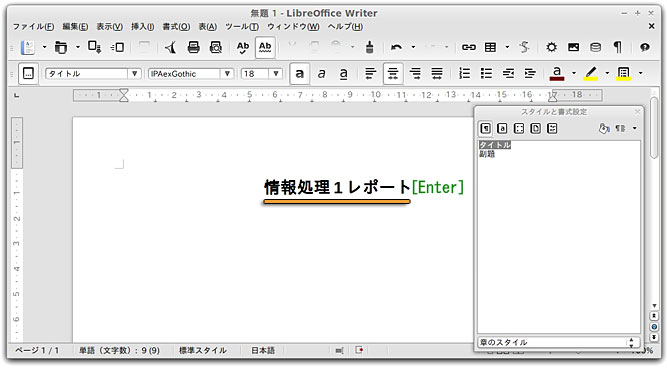The height and width of the screenshot is (368, 667).
Task: Activate fill format mode paint bucket
Action: pyautogui.click(x=604, y=128)
